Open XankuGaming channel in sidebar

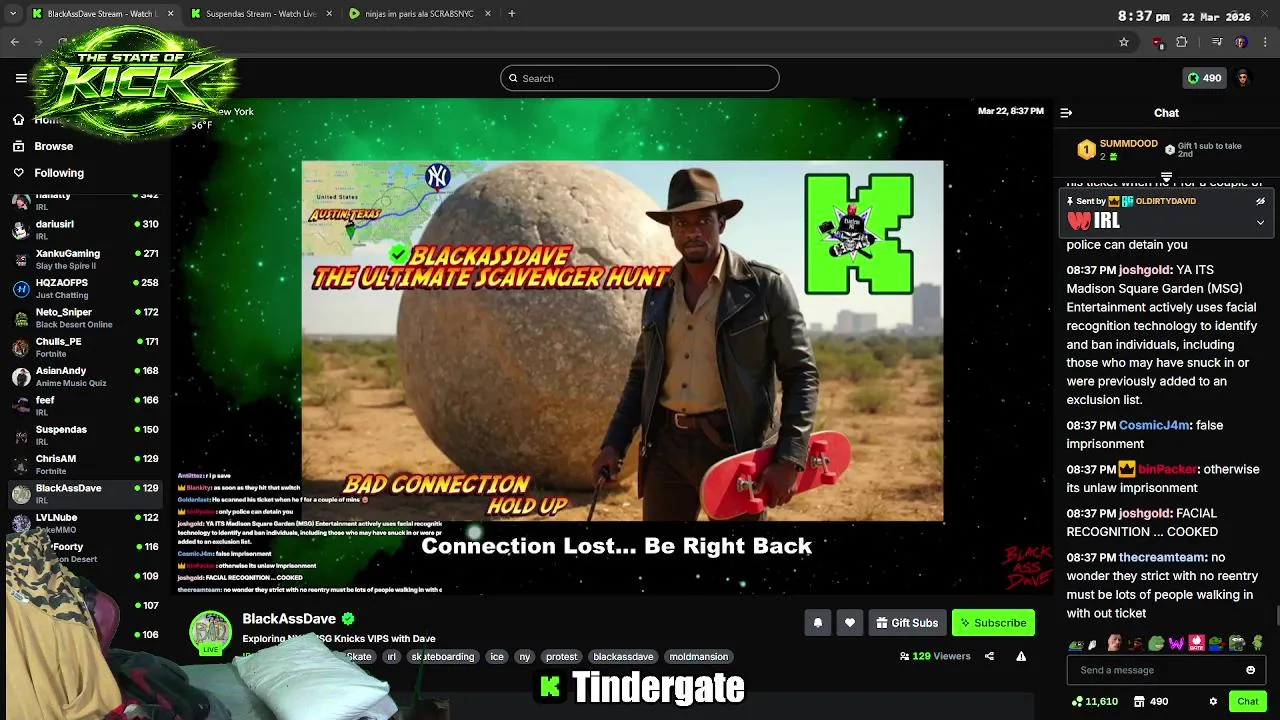point(85,259)
